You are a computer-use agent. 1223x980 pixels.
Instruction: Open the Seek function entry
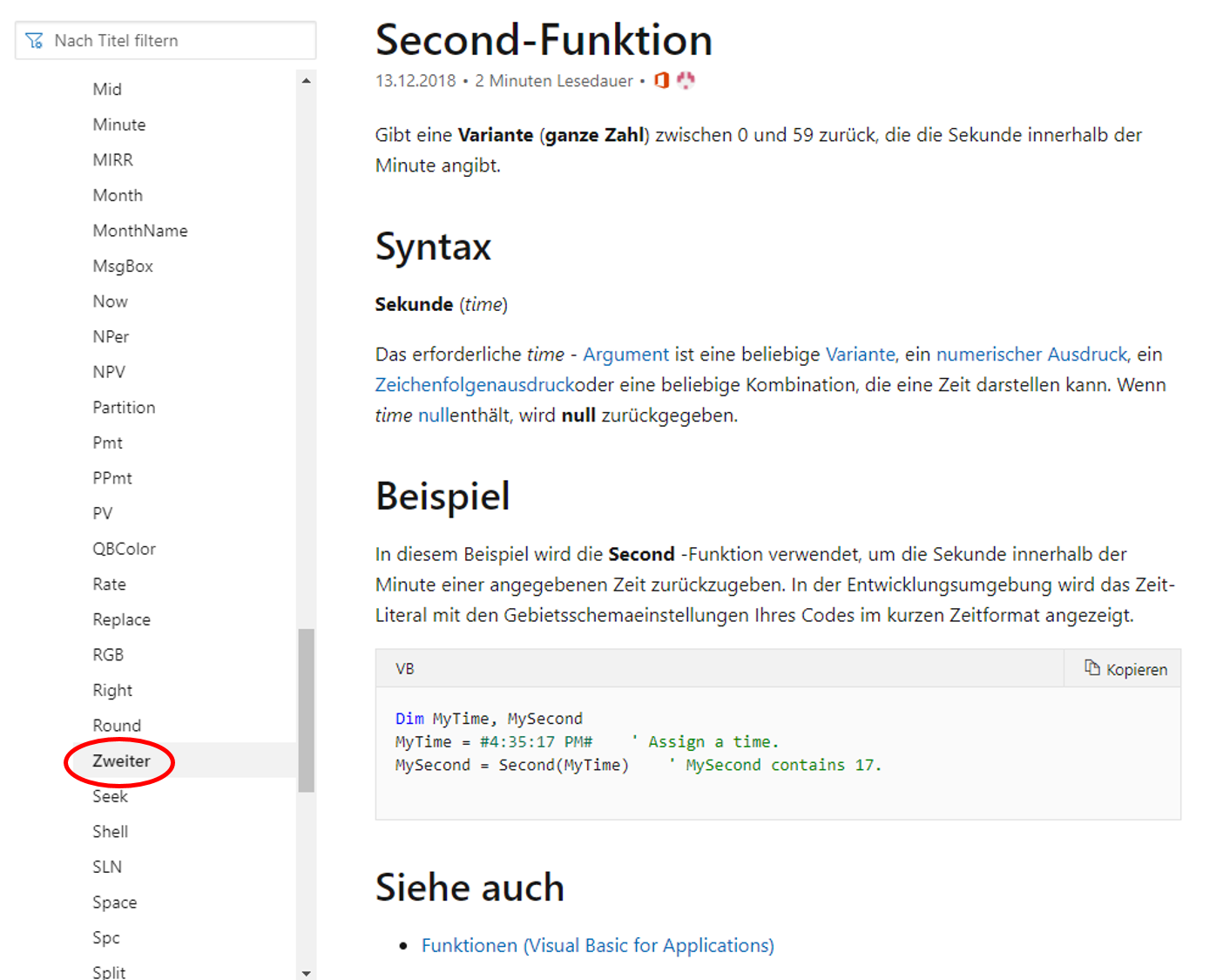point(110,796)
